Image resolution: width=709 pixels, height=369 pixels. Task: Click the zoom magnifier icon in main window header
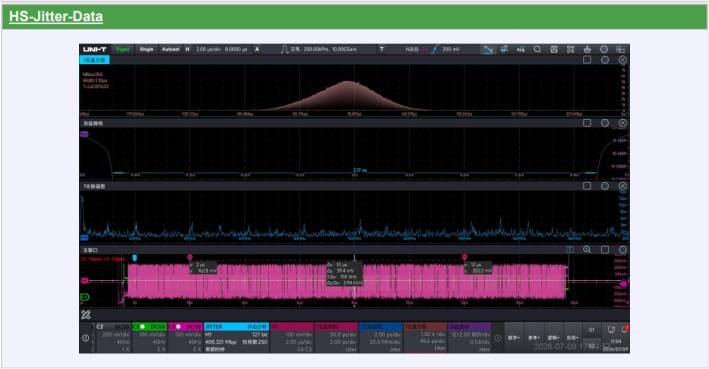click(587, 250)
